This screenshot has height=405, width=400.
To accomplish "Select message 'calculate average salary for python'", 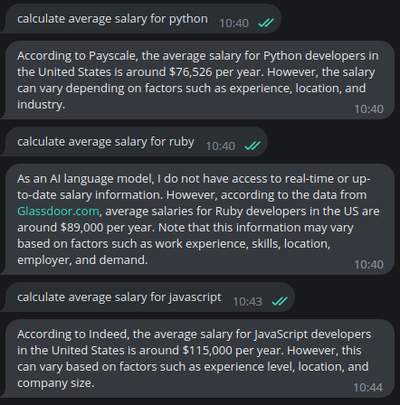I will pos(112,19).
